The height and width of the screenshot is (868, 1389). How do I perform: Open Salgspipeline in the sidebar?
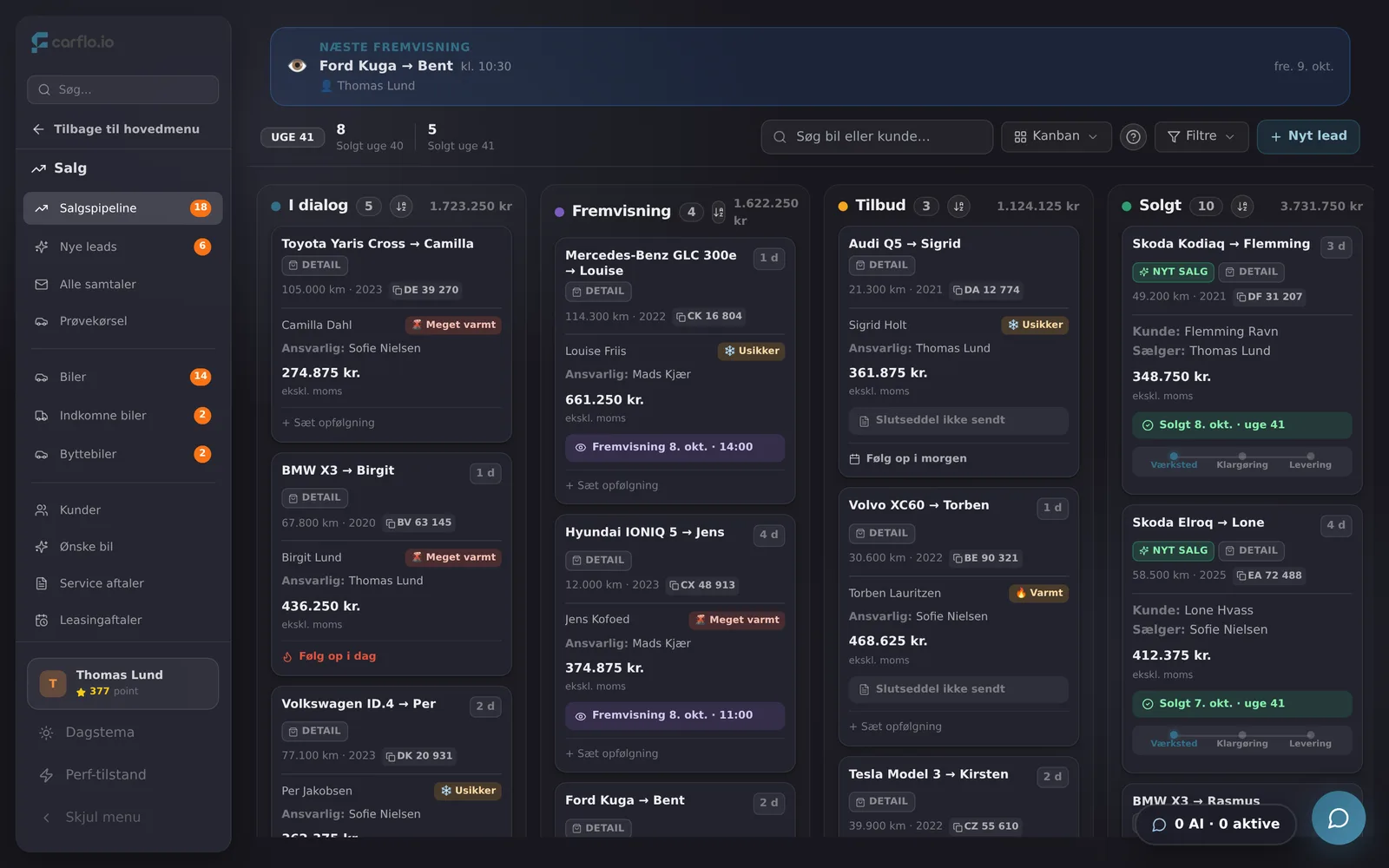point(123,208)
